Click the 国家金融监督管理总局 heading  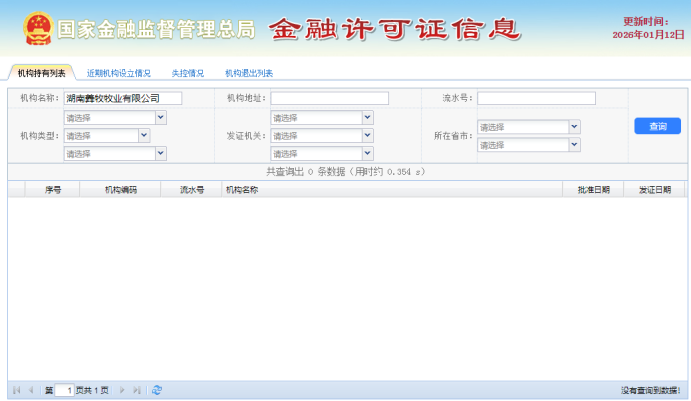click(x=156, y=30)
